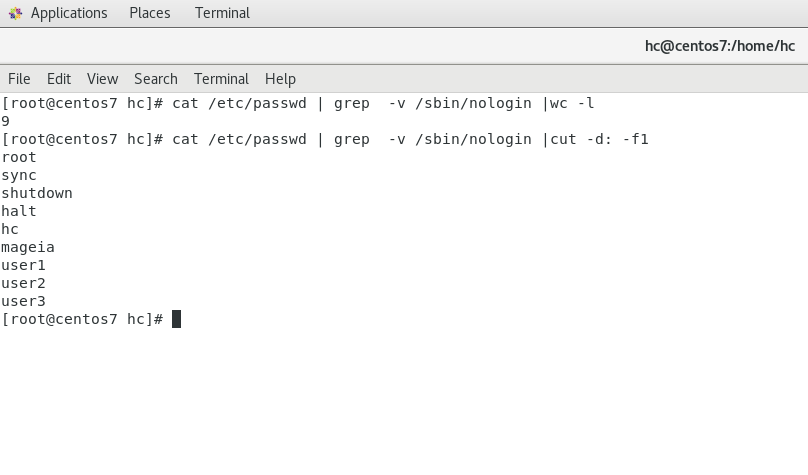Click the Applications menu icon
The image size is (808, 475).
pyautogui.click(x=15, y=13)
